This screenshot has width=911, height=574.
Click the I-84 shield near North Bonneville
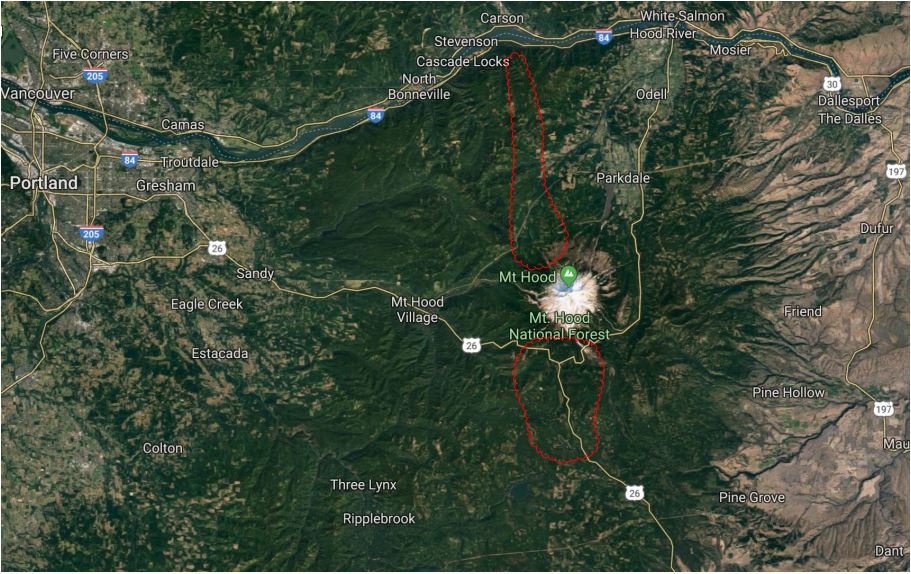375,115
